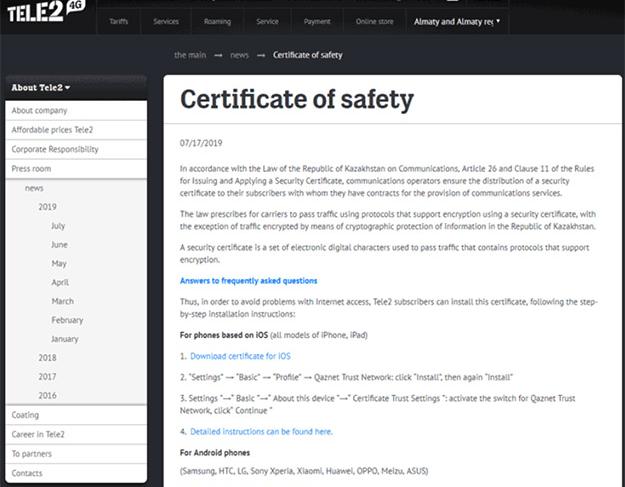Select May in news archive

point(59,264)
